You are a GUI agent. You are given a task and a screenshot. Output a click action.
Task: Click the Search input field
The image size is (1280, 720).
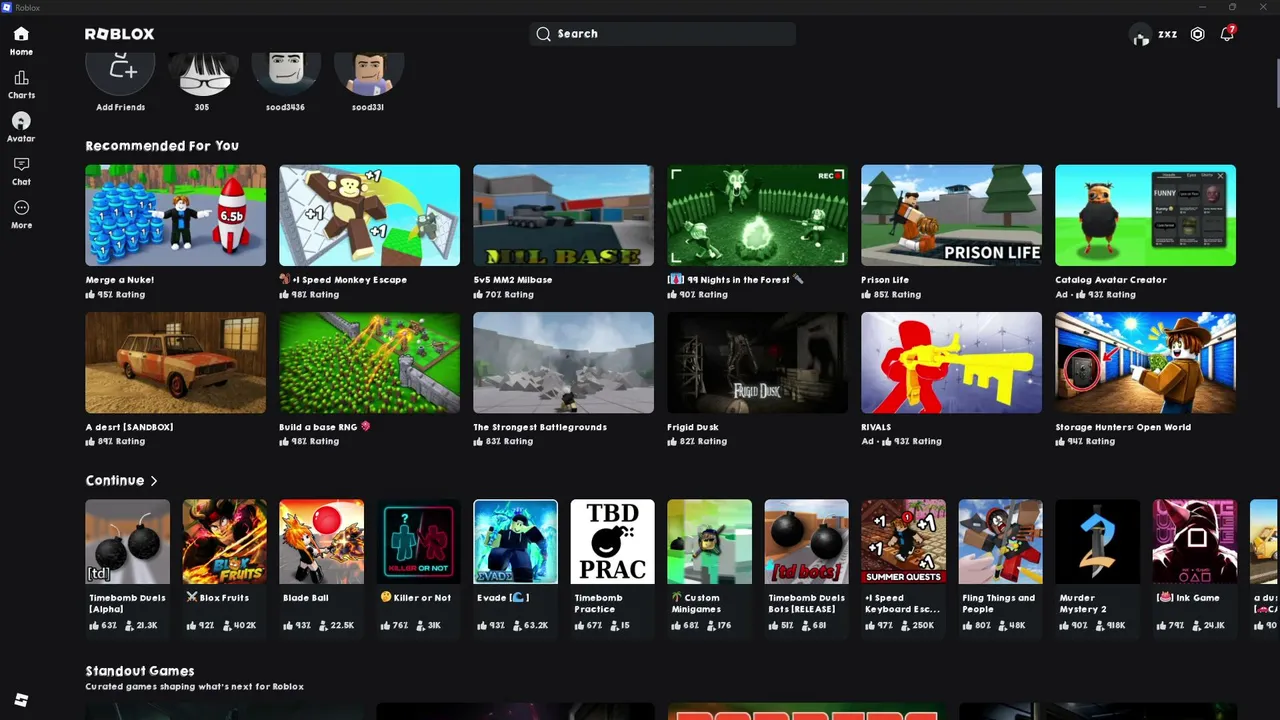[662, 34]
